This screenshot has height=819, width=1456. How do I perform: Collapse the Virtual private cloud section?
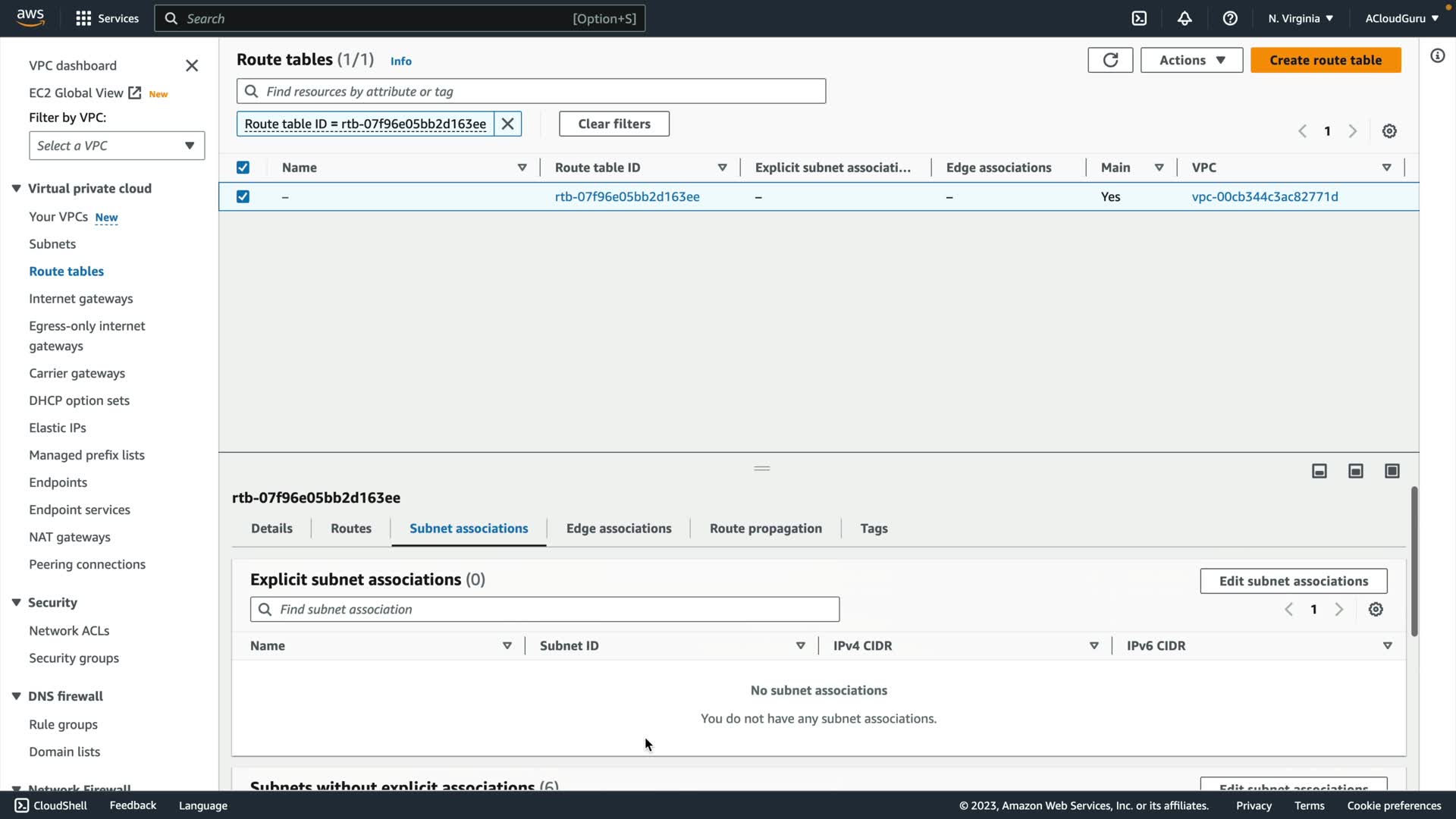click(17, 188)
